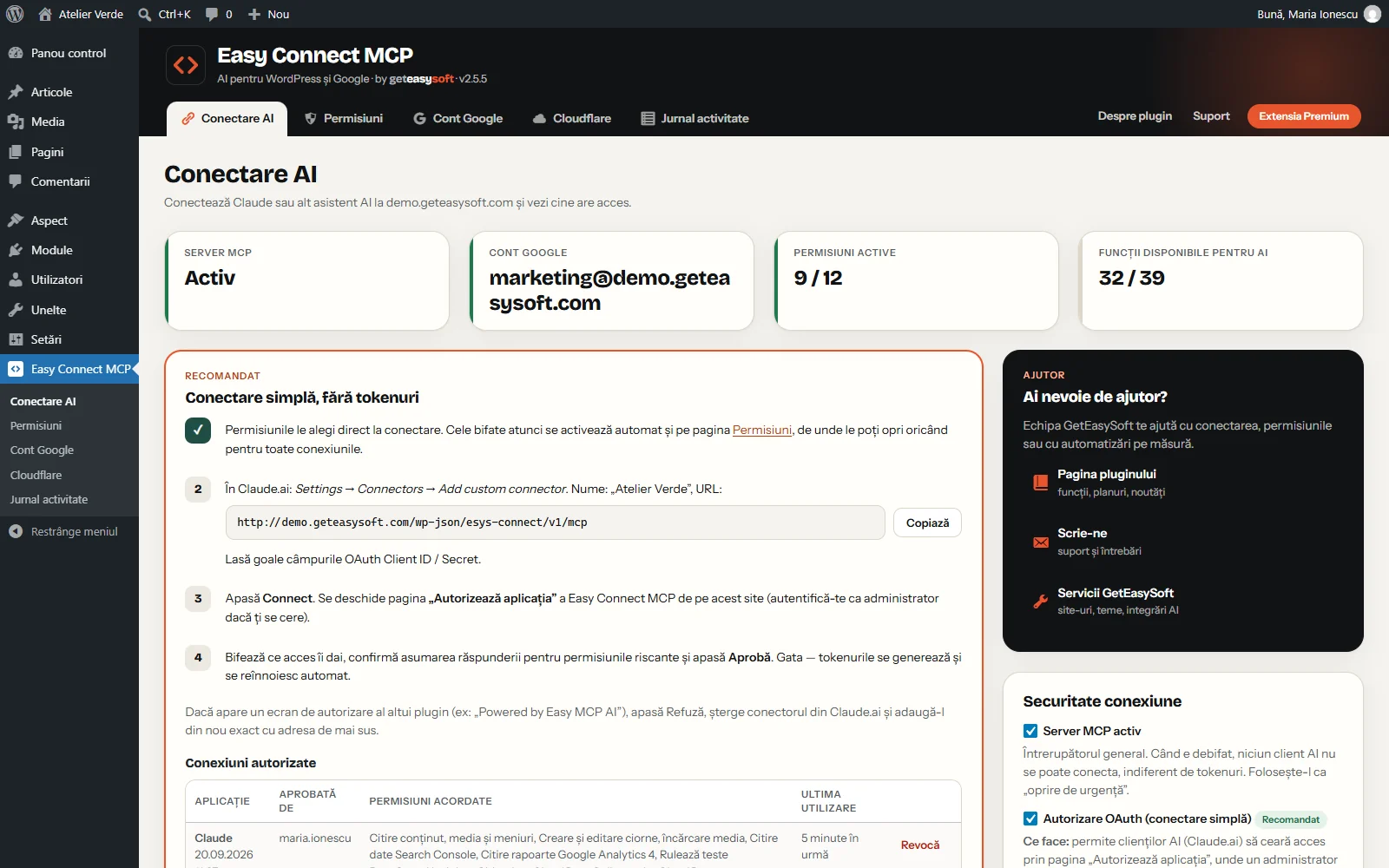Viewport: 1389px width, 868px height.
Task: Click the Pagini sidebar icon
Action: click(x=16, y=152)
